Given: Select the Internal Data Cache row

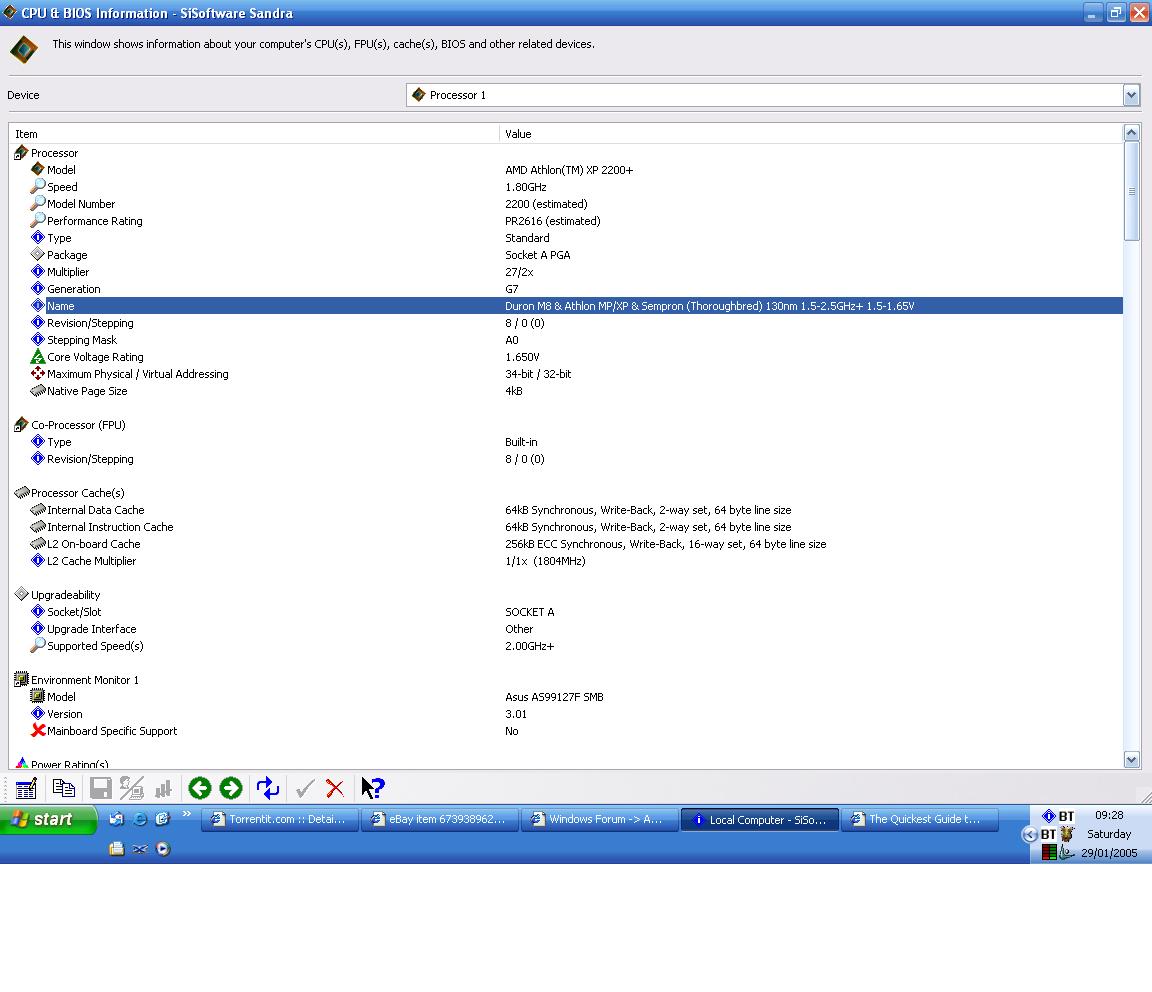Looking at the screenshot, I should coord(577,510).
